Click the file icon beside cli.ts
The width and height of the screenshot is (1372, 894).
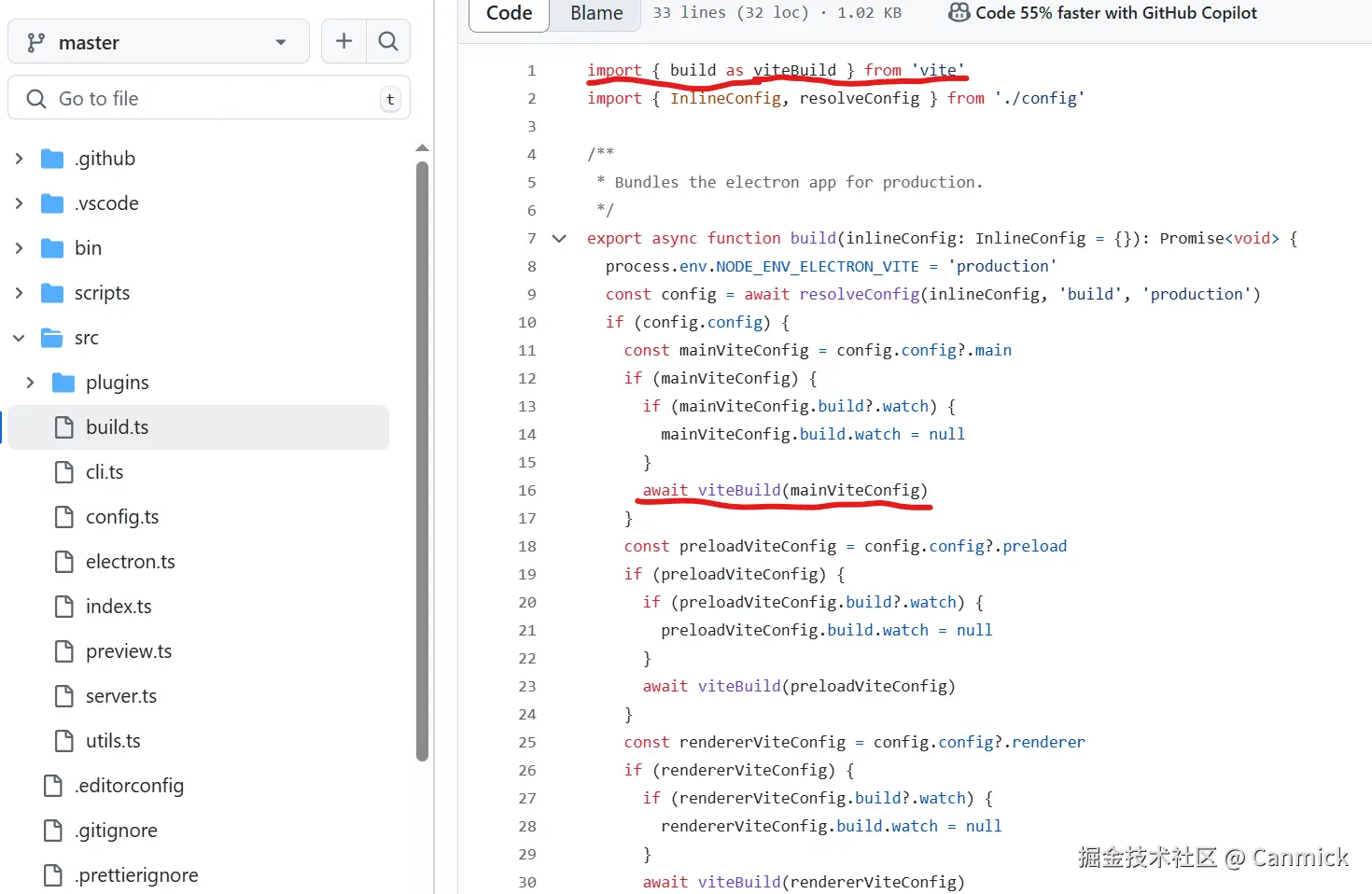pos(64,472)
